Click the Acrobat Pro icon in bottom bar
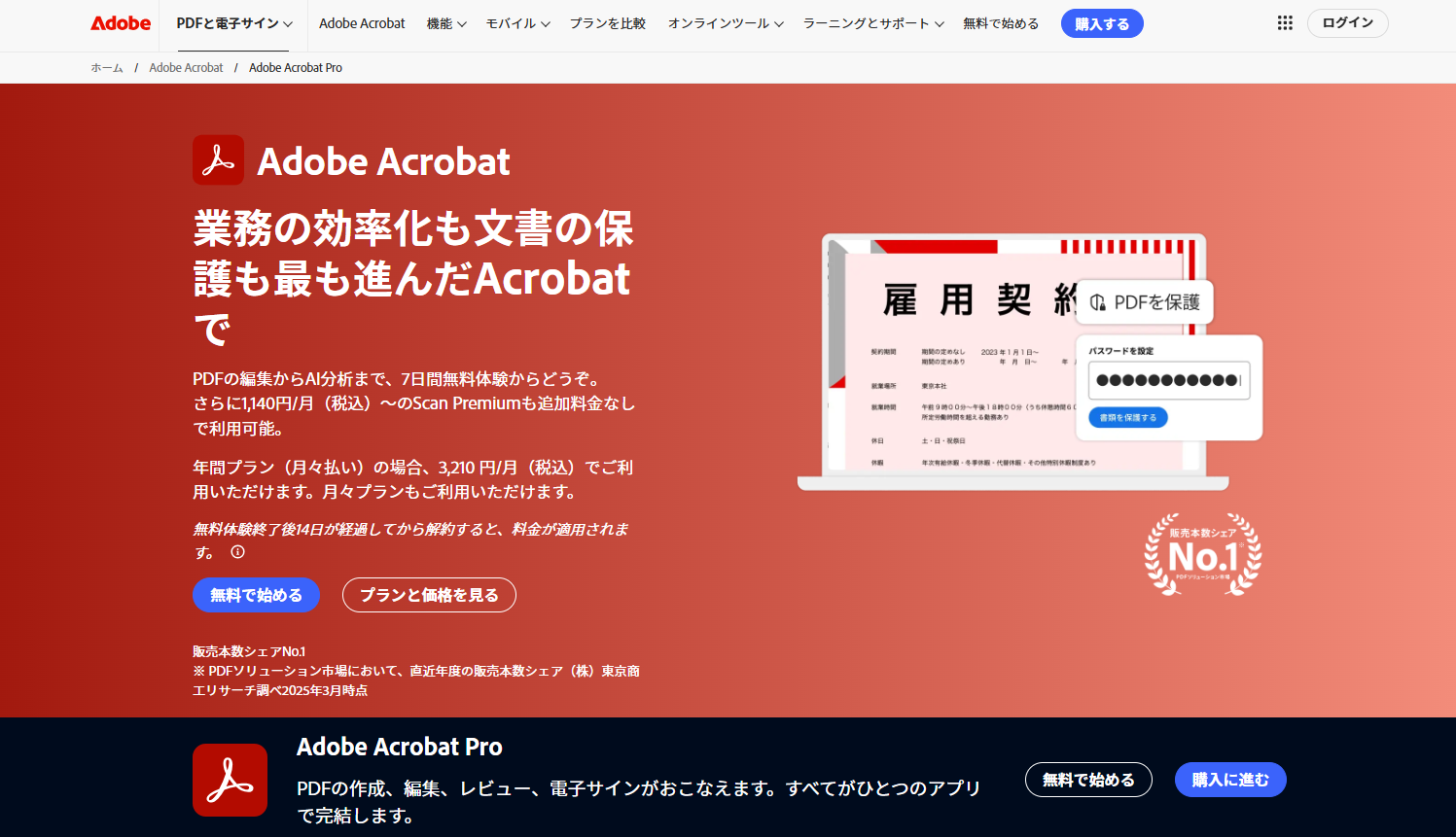Viewport: 1456px width, 837px height. coord(230,780)
